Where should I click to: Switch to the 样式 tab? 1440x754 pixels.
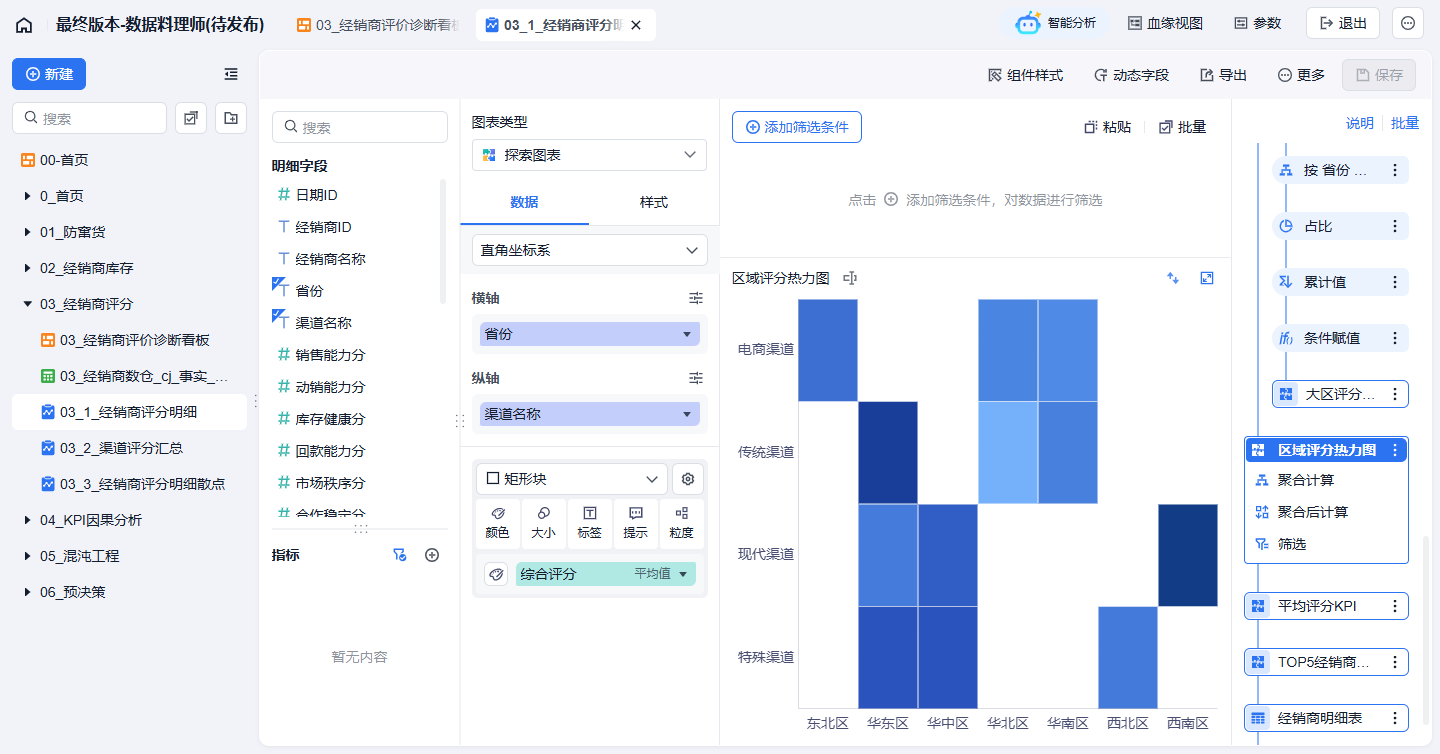[x=654, y=202]
